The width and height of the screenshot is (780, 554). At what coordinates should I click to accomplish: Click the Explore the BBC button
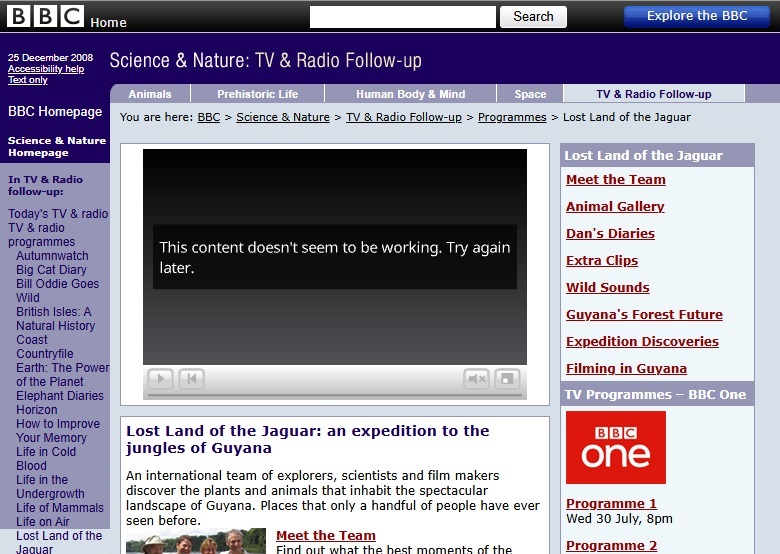697,16
